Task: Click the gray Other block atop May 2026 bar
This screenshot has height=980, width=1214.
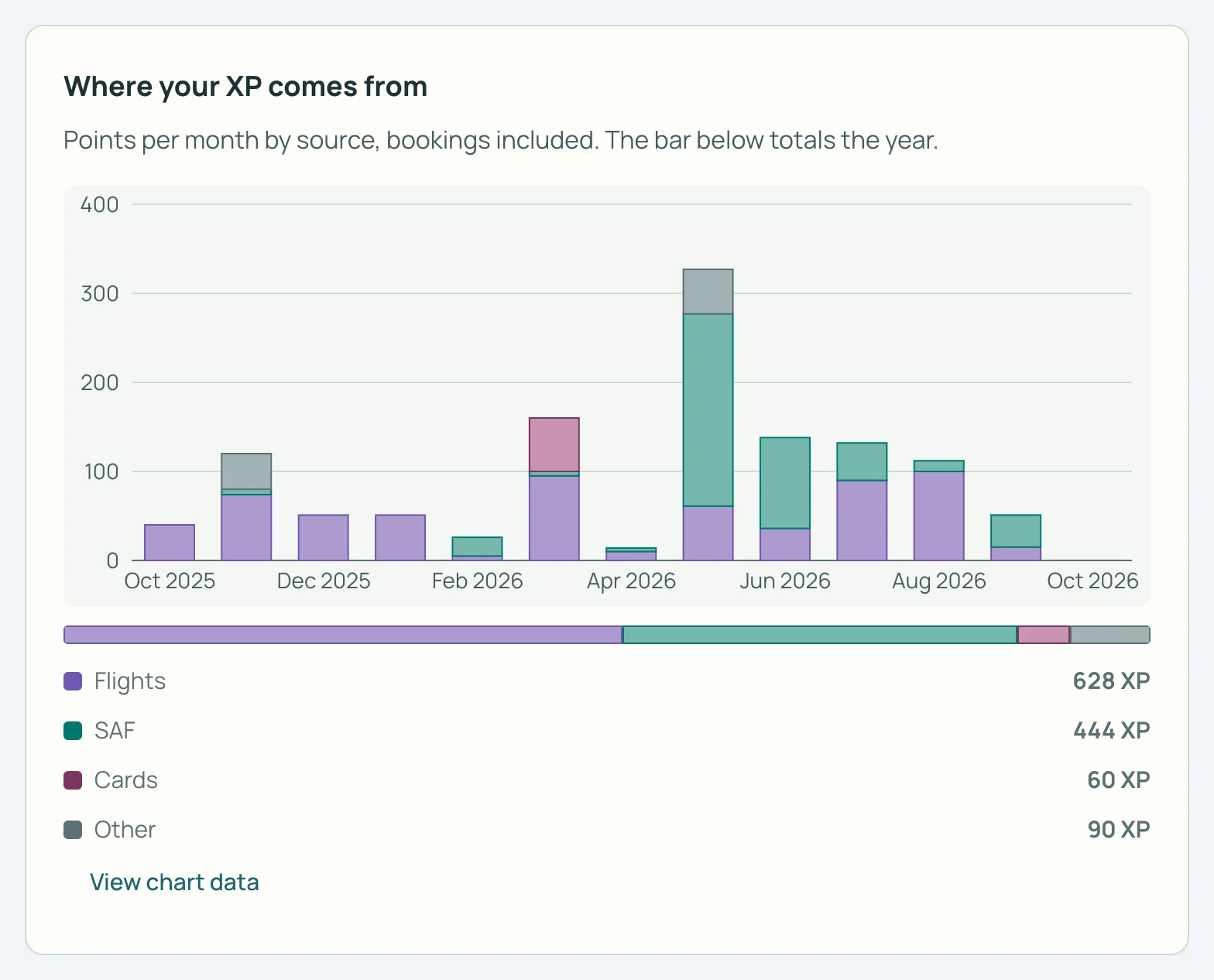Action: (x=708, y=292)
